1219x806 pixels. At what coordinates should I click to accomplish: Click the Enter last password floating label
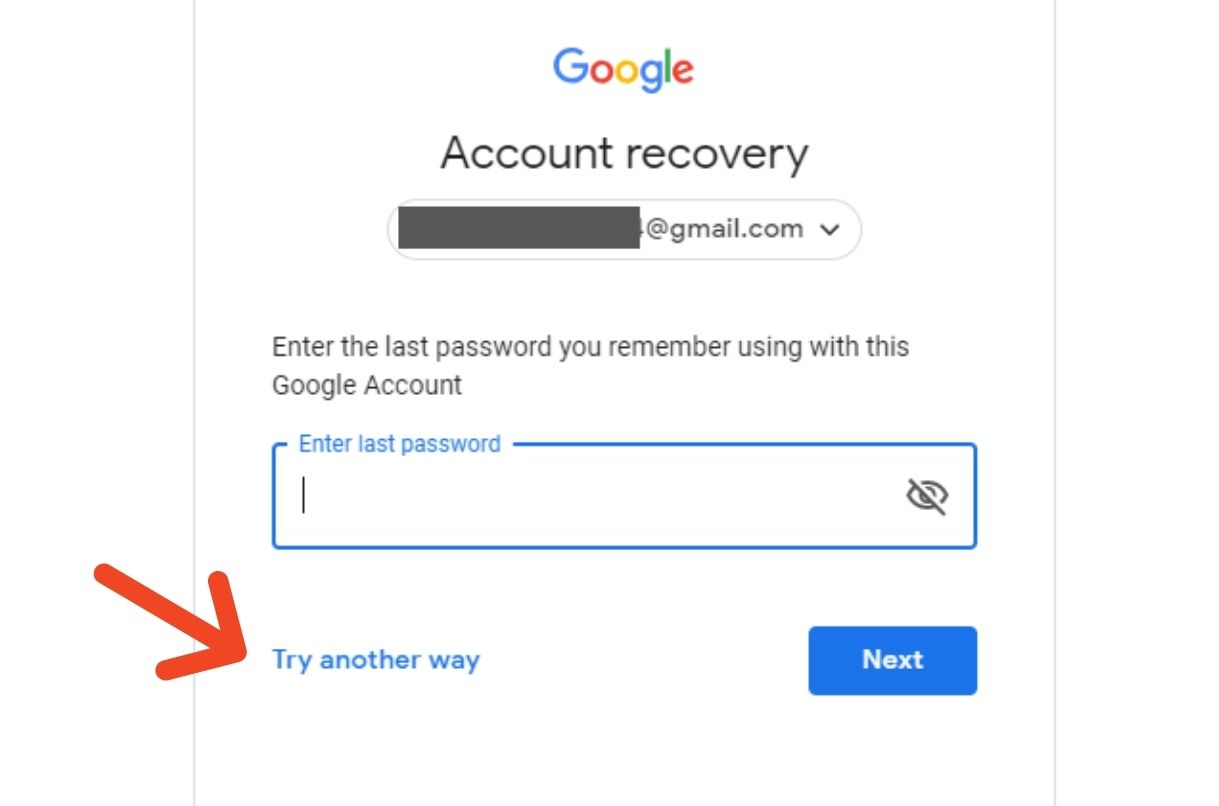pos(400,444)
